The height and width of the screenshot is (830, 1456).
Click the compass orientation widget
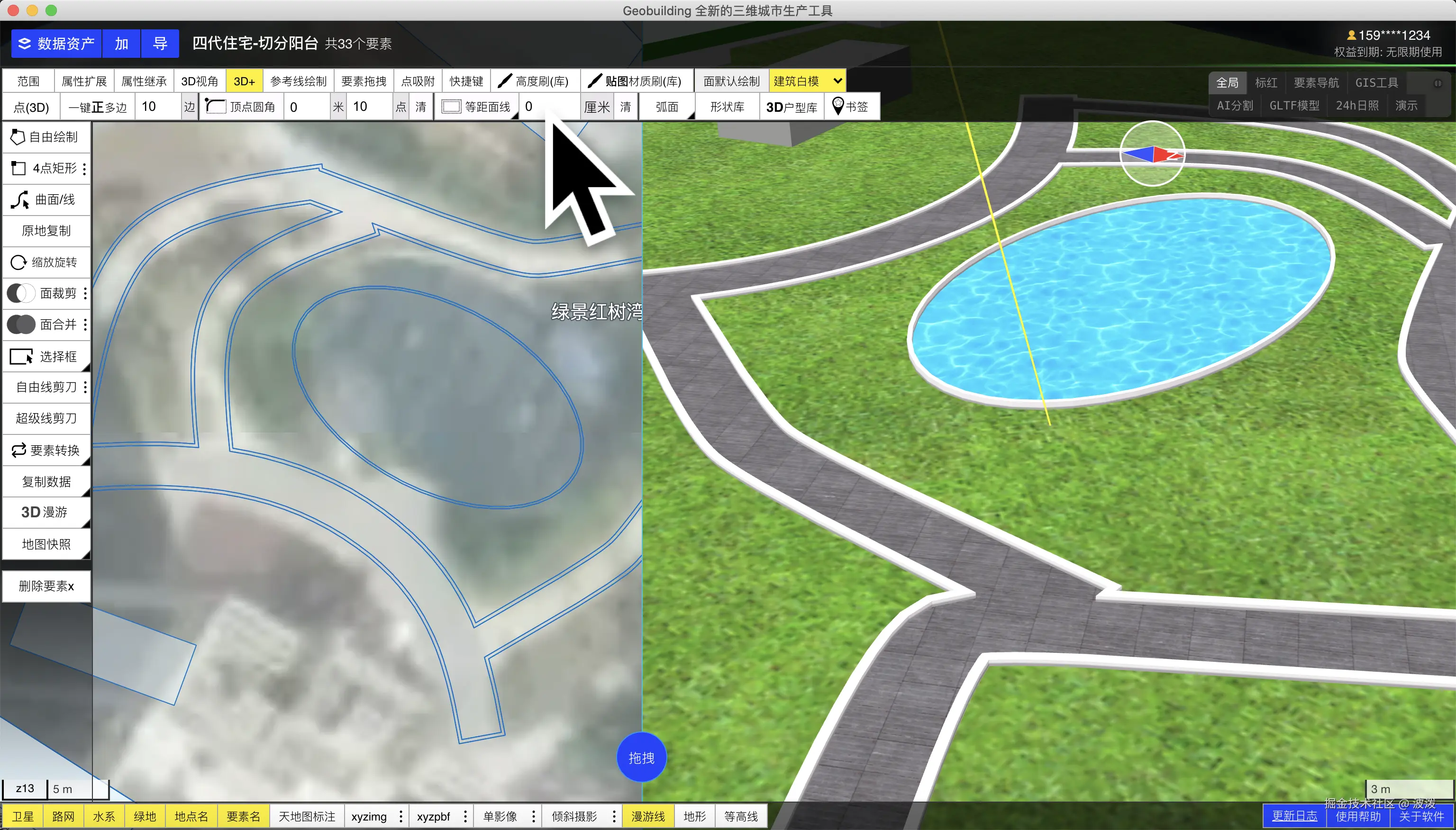1152,153
